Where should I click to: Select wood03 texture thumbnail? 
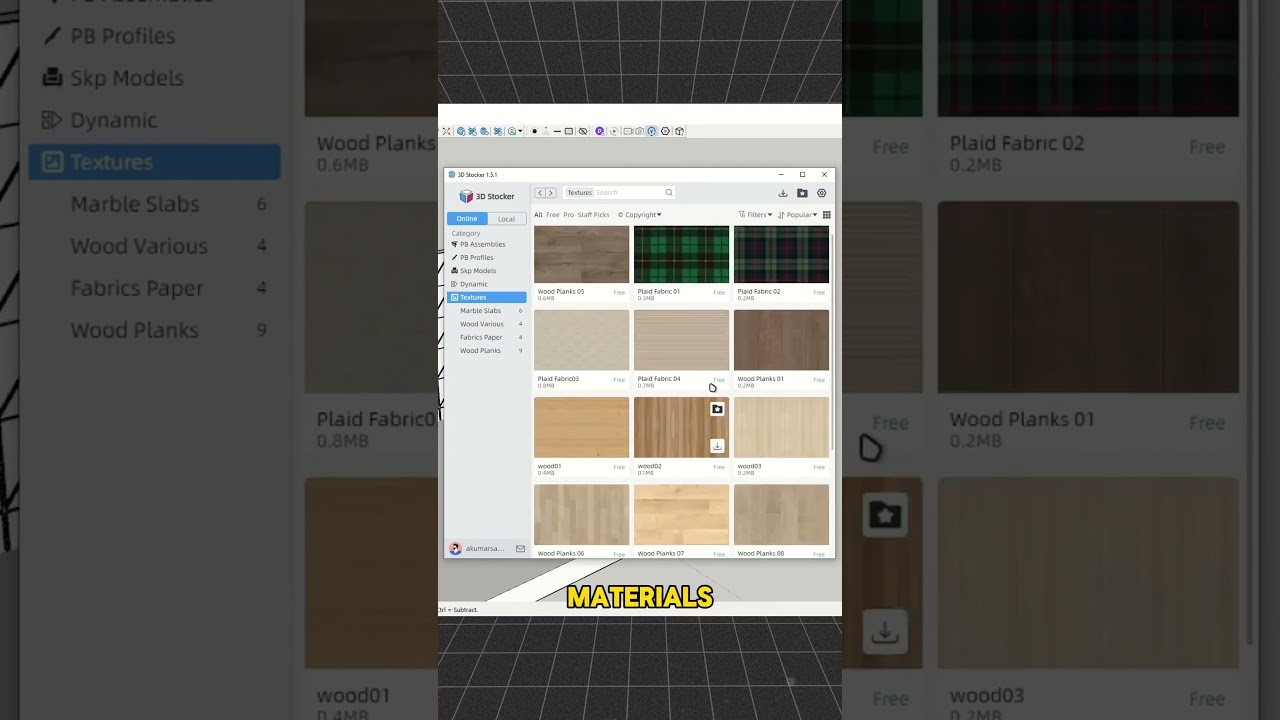click(x=781, y=427)
